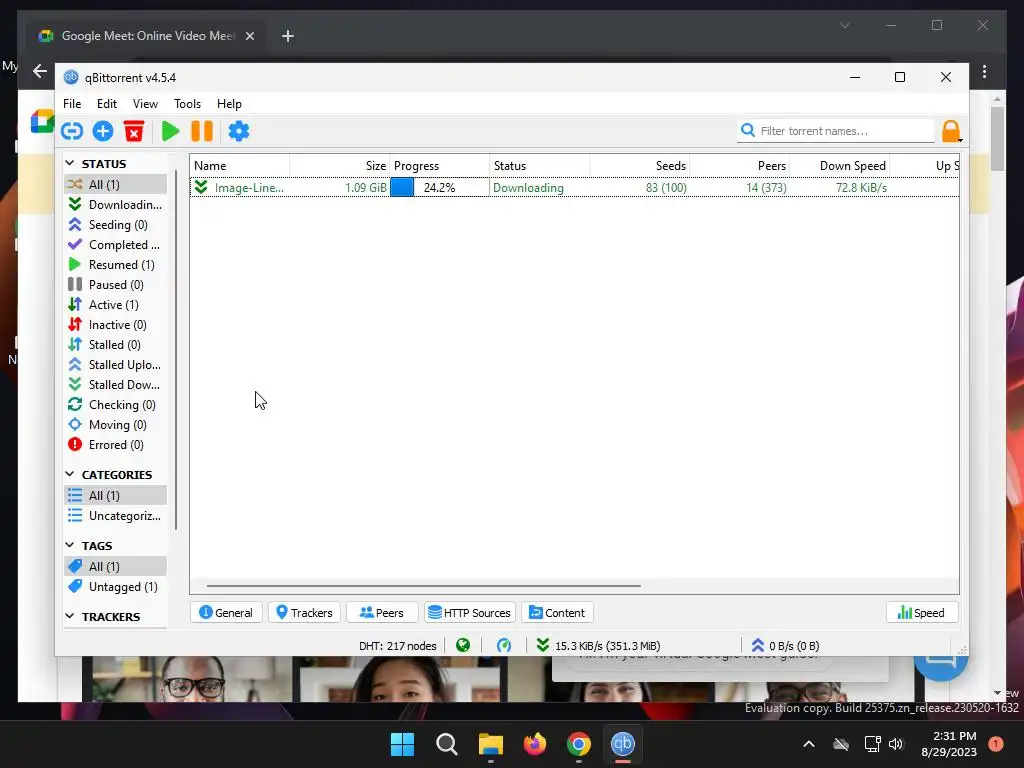1024x768 pixels.
Task: Click the 72.8 KiB/s down speed cell
Action: (x=861, y=188)
